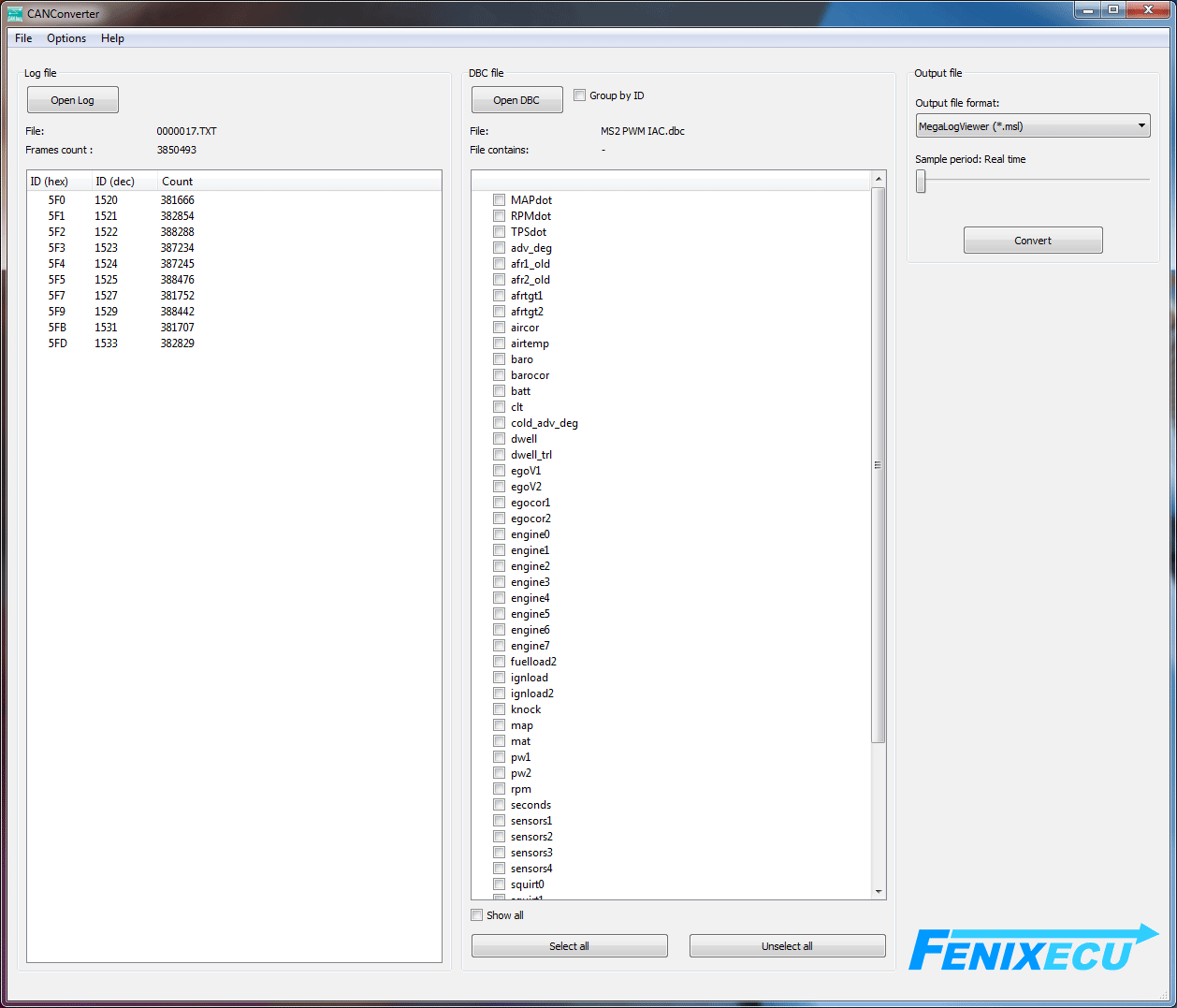Image resolution: width=1177 pixels, height=1008 pixels.
Task: Click the Sample period slider handle
Action: pos(921,183)
